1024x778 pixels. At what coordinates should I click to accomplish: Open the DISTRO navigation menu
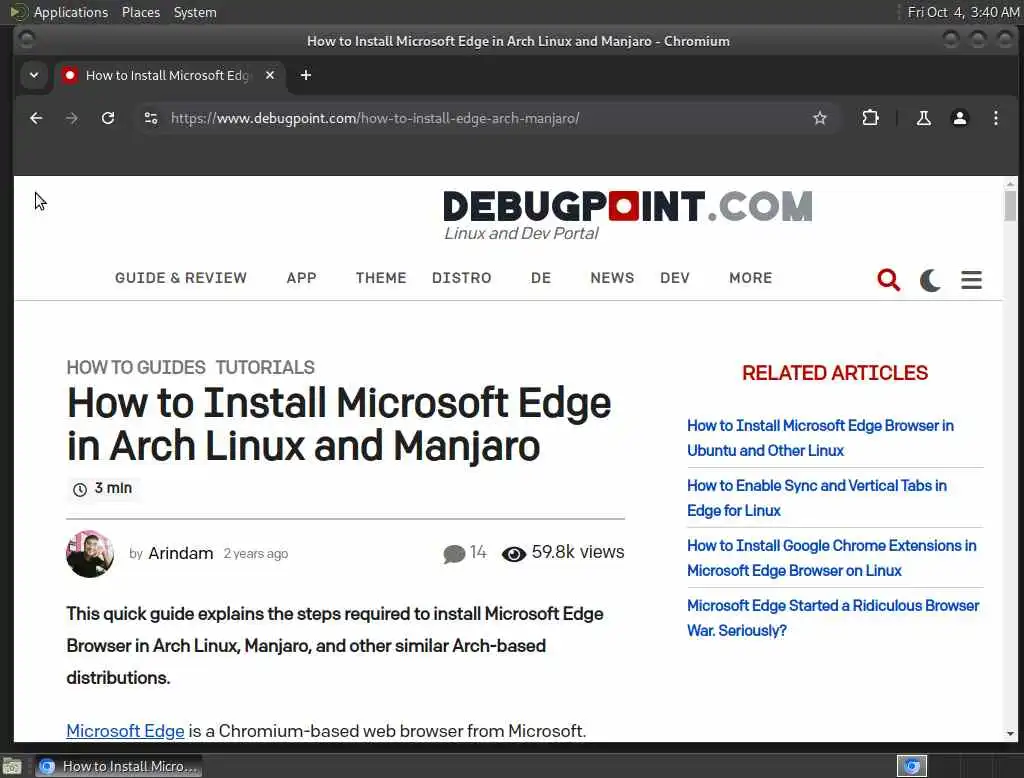[x=462, y=278]
